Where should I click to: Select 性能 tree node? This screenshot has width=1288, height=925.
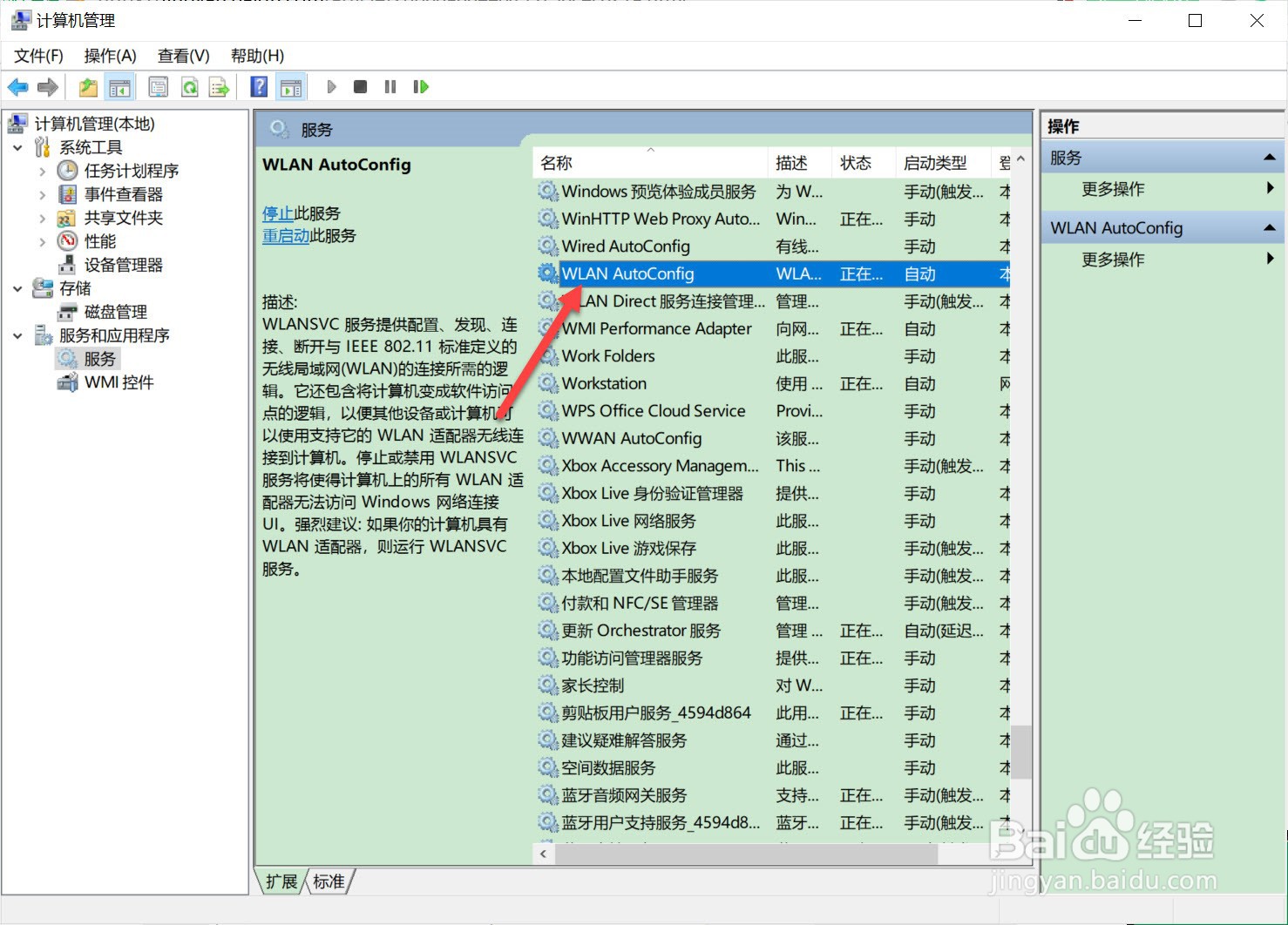coord(99,241)
